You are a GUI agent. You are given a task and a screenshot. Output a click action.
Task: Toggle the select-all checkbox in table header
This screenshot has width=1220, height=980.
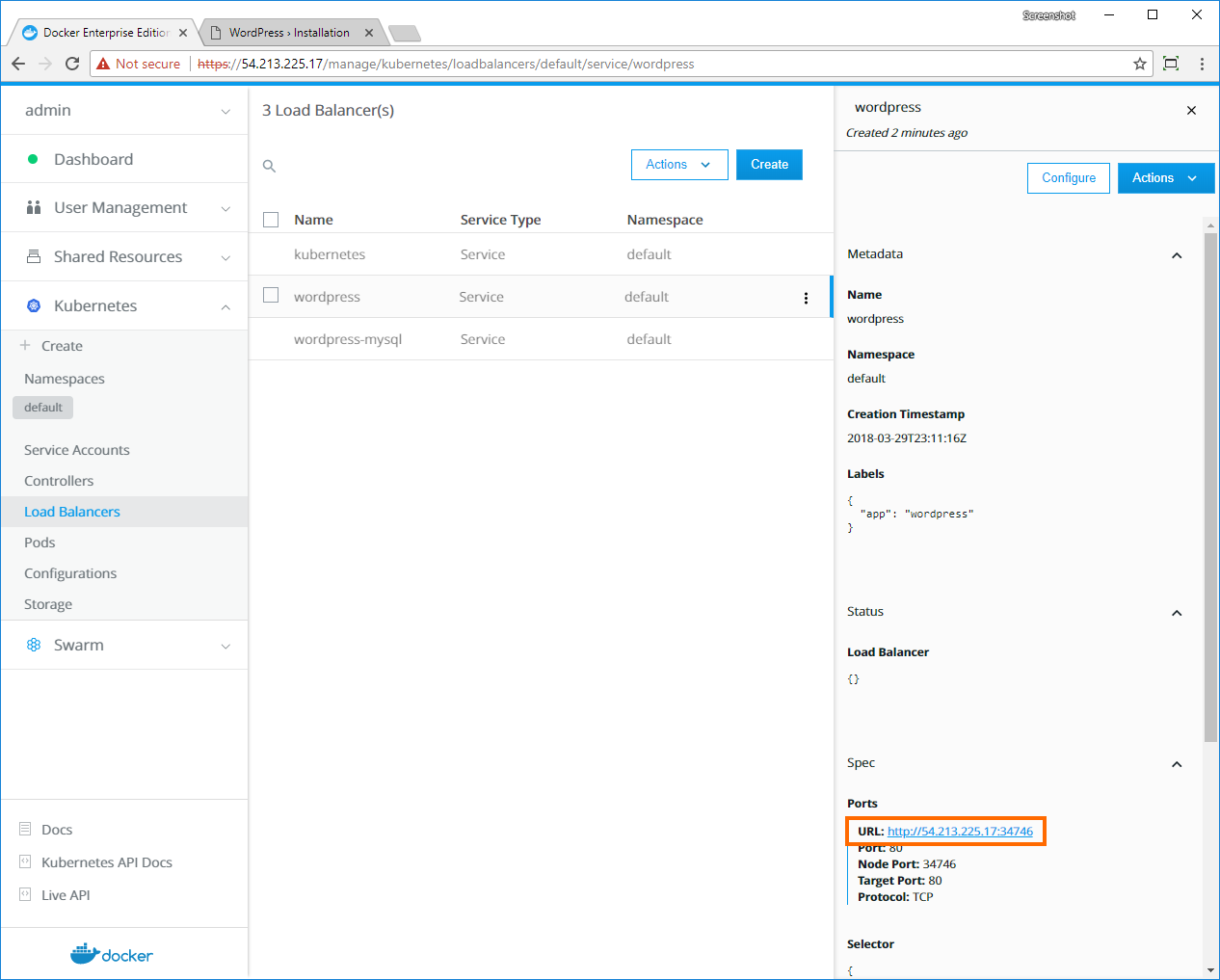pyautogui.click(x=271, y=220)
